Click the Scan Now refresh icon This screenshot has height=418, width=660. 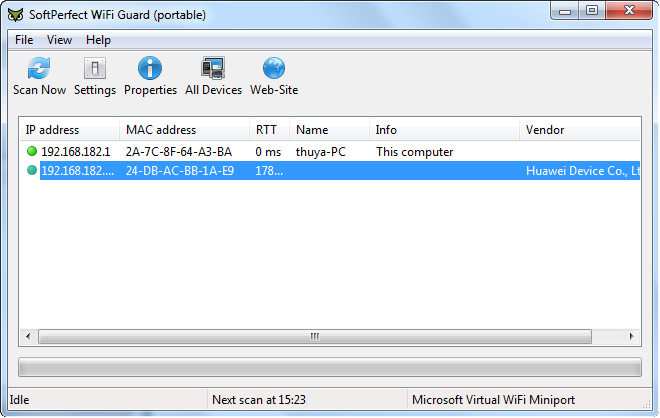39,68
